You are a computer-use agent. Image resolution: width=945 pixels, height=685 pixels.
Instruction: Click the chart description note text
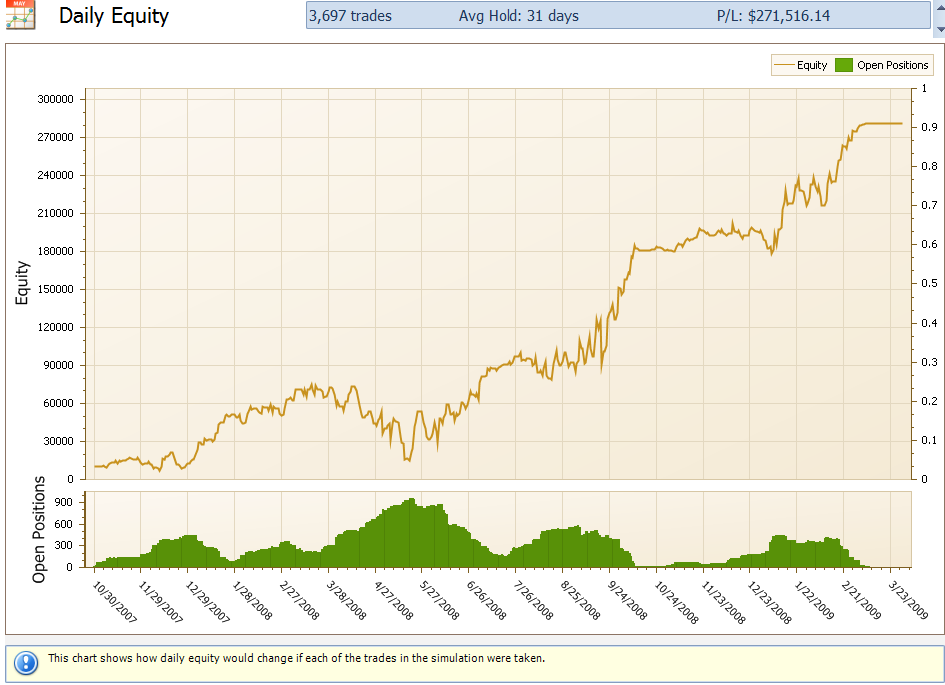[x=297, y=658]
